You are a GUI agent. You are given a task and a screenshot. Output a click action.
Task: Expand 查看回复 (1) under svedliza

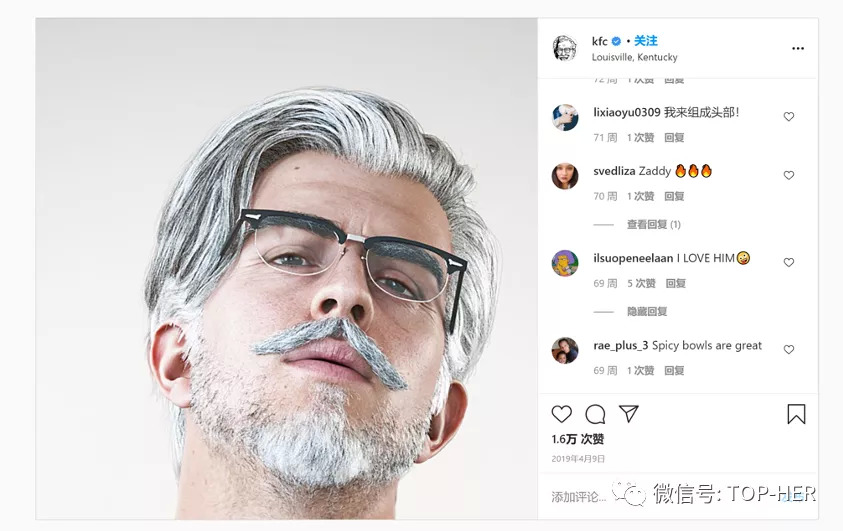653,225
